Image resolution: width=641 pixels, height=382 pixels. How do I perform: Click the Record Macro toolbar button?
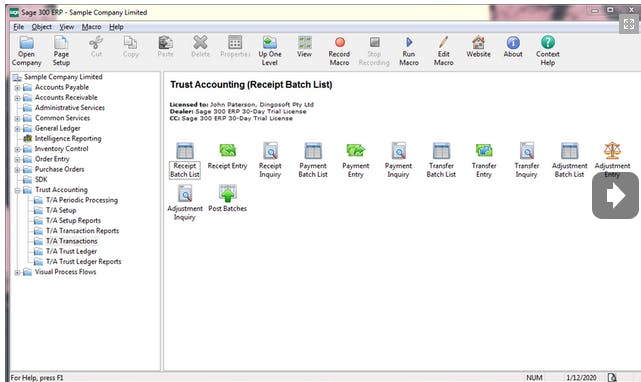click(339, 52)
